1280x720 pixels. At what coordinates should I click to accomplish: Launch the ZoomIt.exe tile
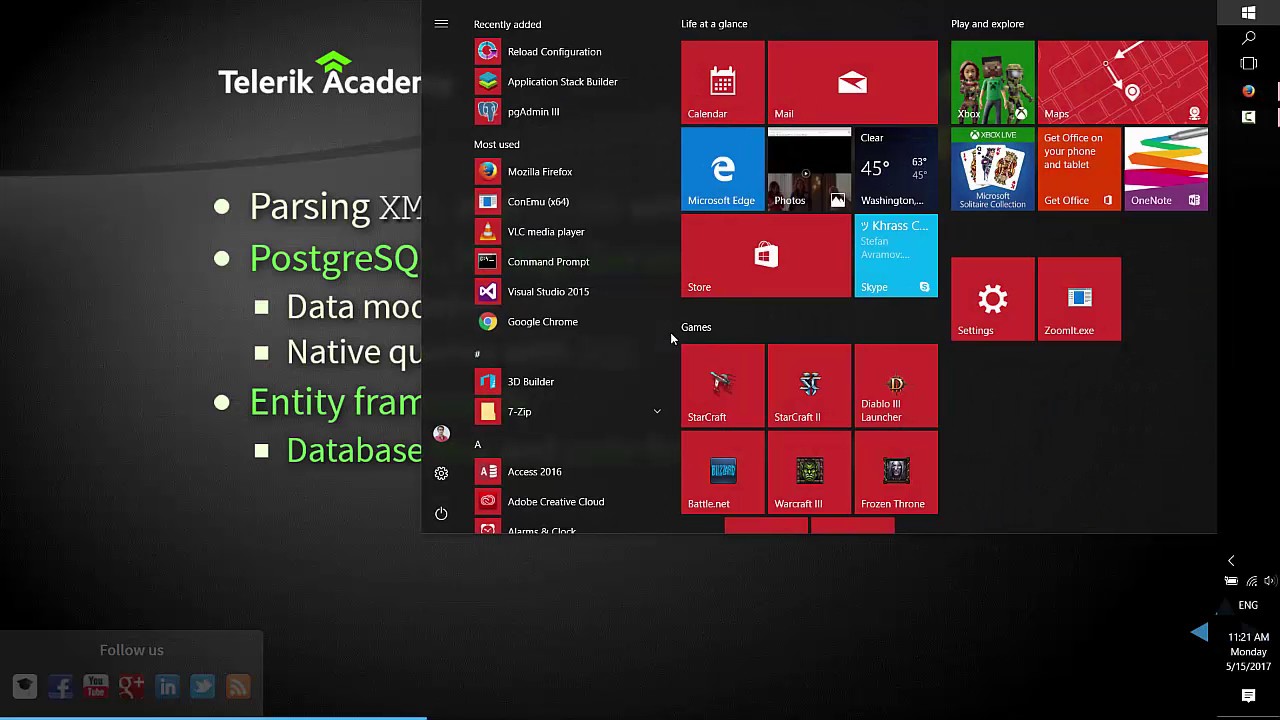click(1079, 299)
